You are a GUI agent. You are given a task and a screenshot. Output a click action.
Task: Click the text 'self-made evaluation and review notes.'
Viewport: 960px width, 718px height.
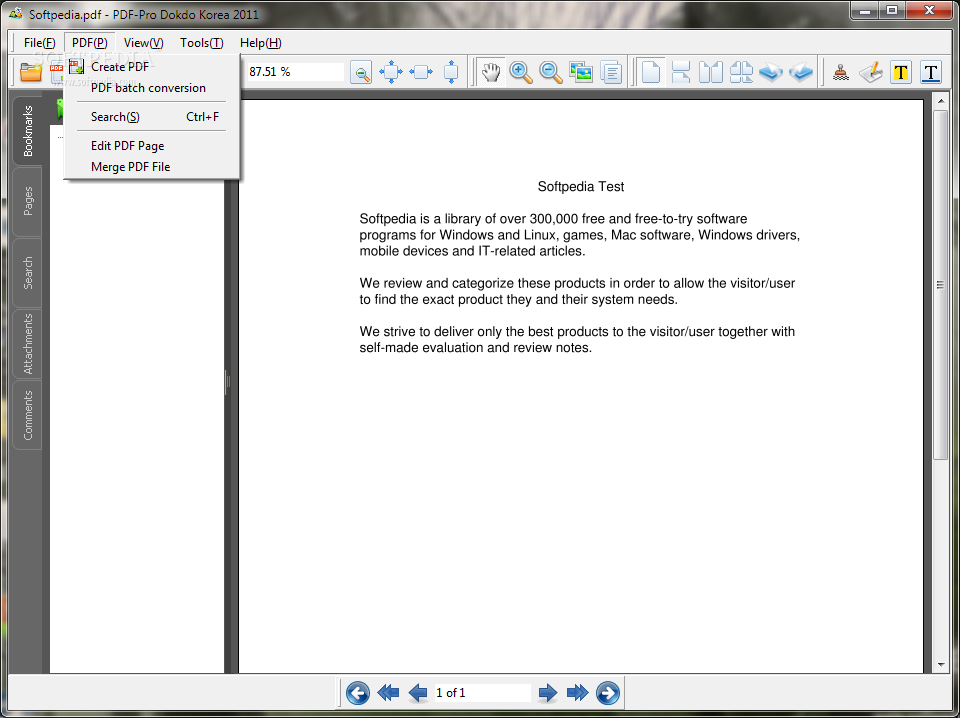476,348
